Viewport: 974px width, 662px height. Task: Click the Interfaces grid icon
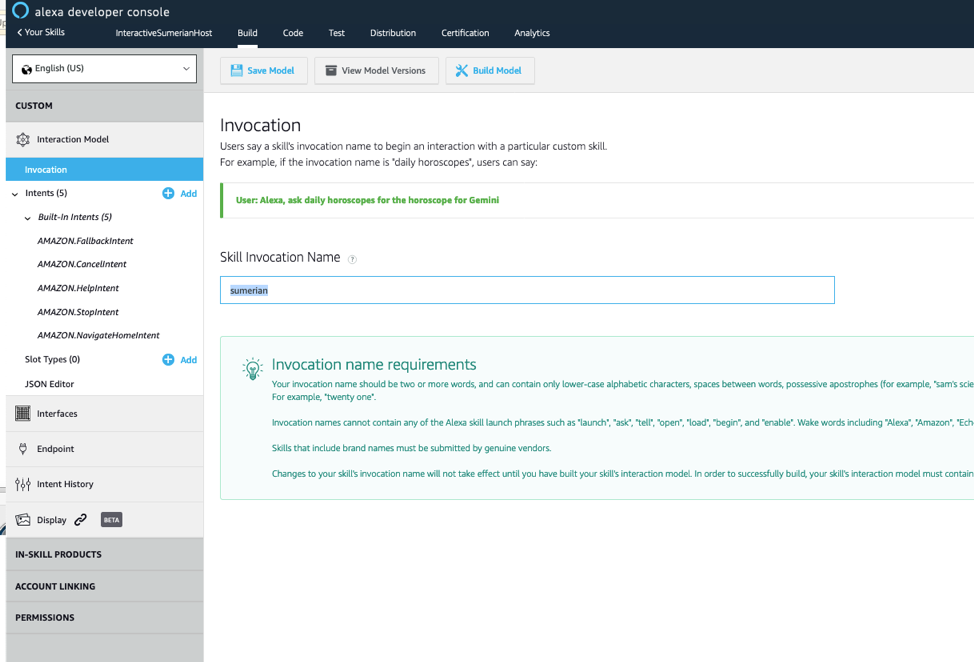(x=23, y=413)
